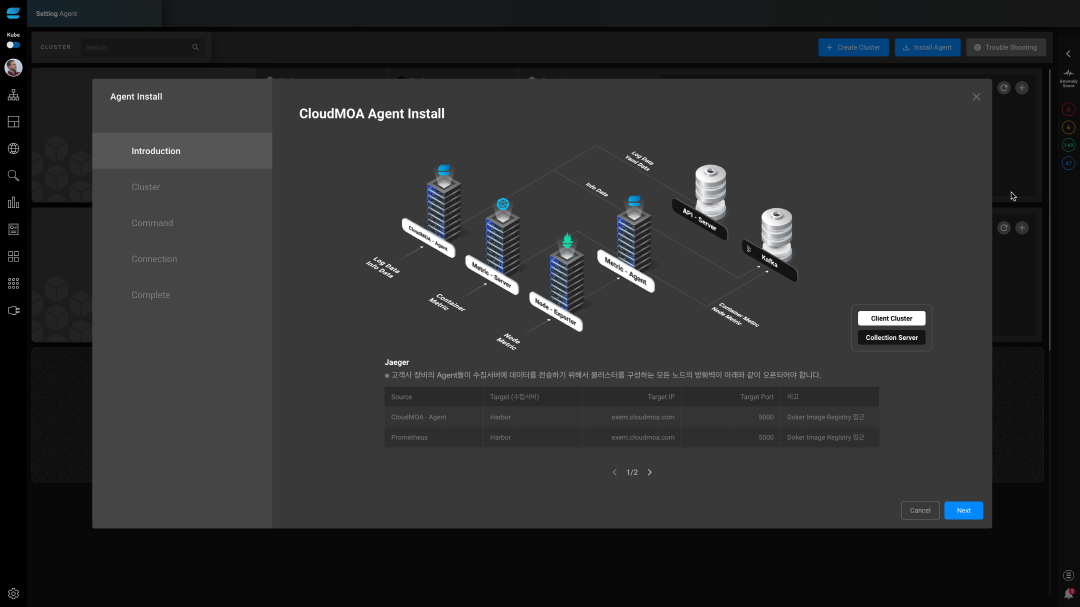1080x607 pixels.
Task: Click the plus icon on first cluster card
Action: (1022, 88)
